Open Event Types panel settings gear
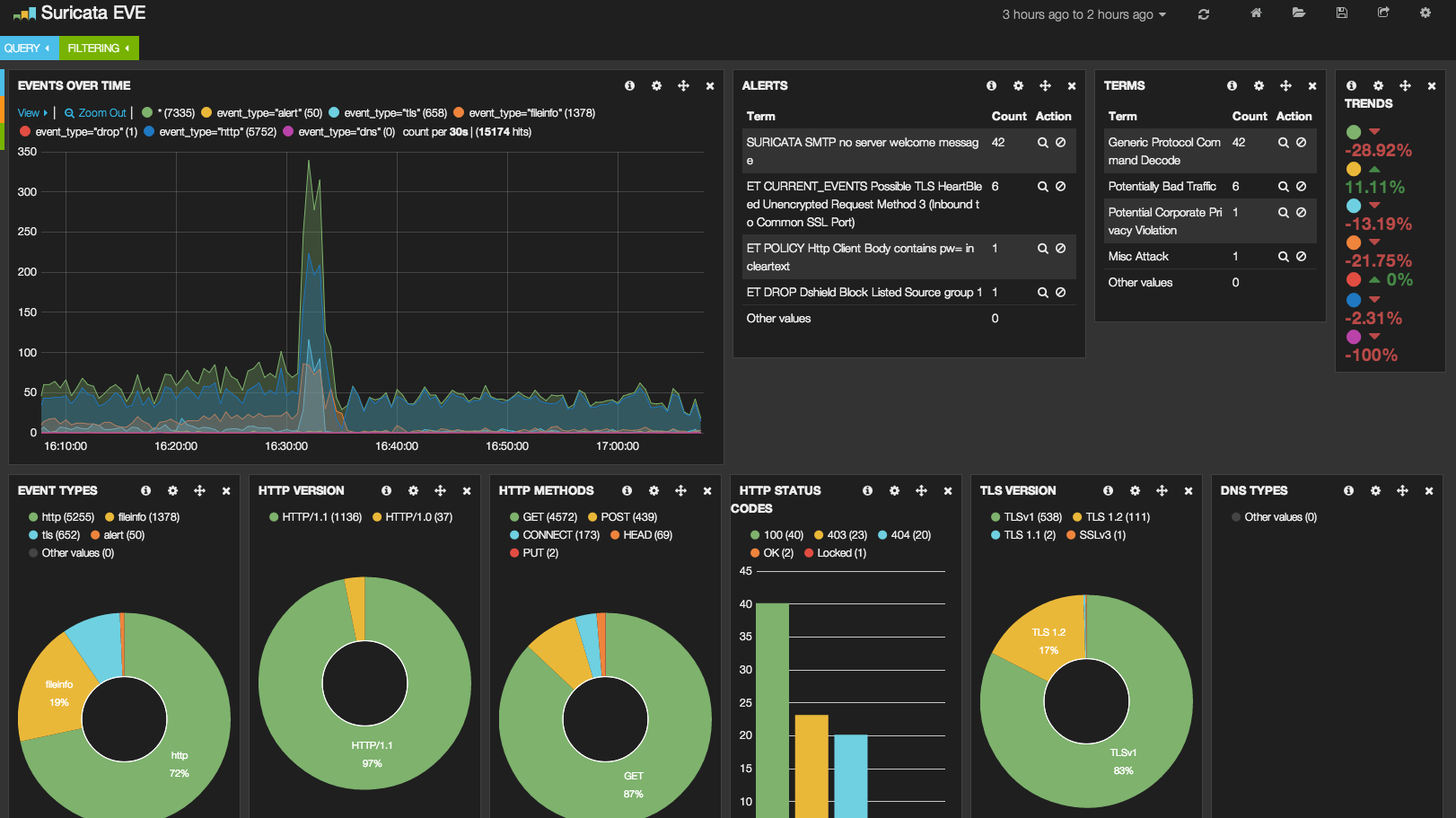Screen dimensions: 1456x818 [x=172, y=491]
